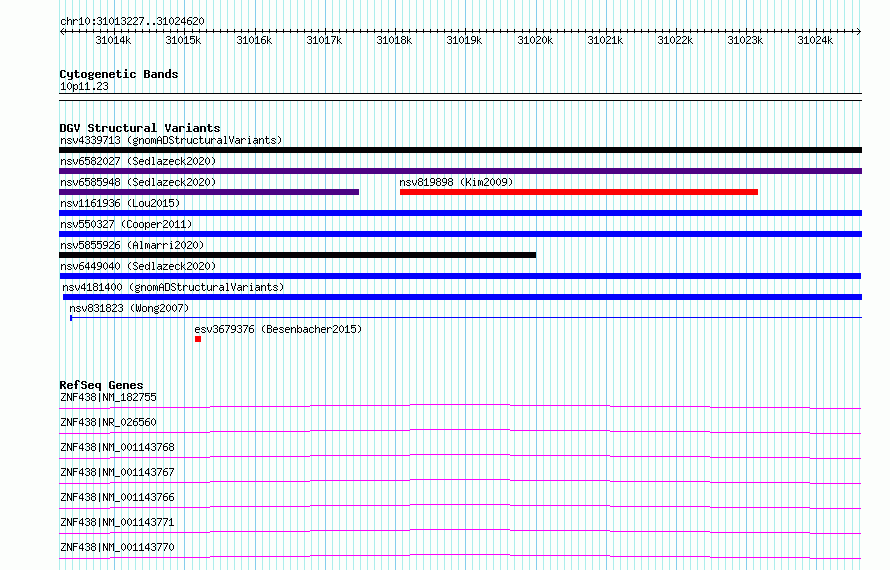Click the 31016k ruler tick label
The image size is (890, 570).
(254, 40)
